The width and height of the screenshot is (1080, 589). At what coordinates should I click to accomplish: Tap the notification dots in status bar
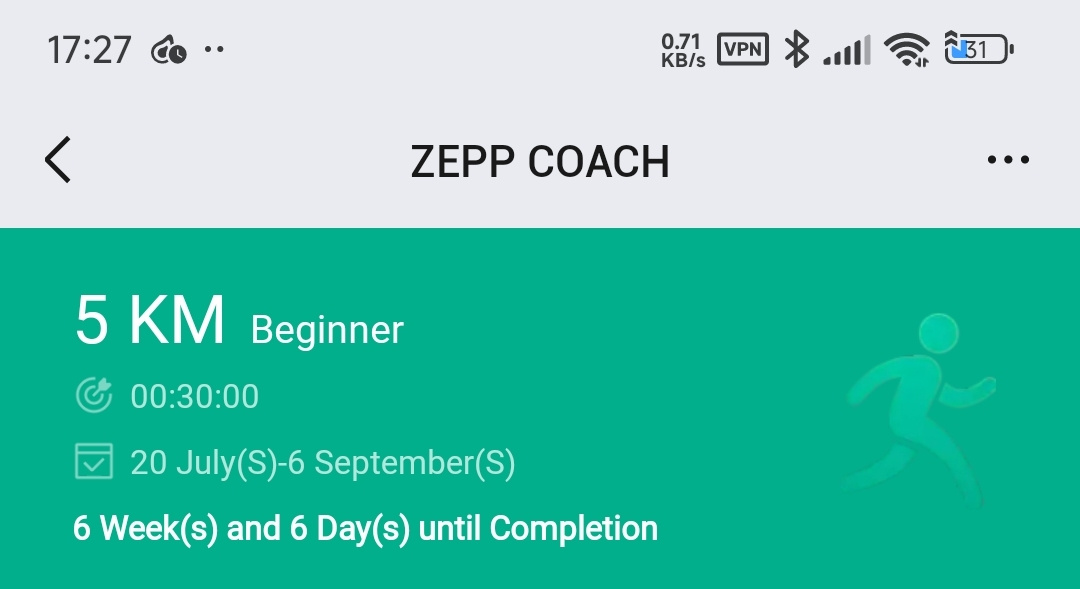[x=214, y=49]
